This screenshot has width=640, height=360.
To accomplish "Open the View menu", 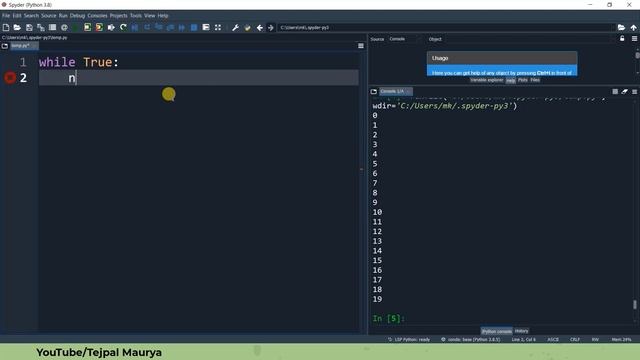I will tap(149, 16).
